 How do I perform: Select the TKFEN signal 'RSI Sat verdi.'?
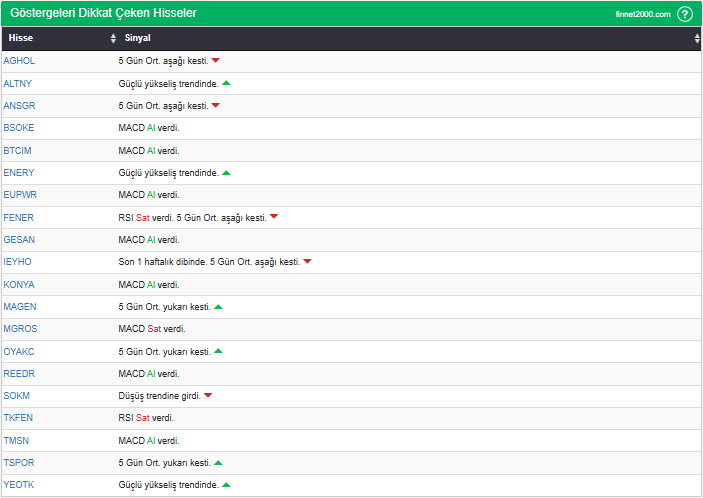pos(146,418)
